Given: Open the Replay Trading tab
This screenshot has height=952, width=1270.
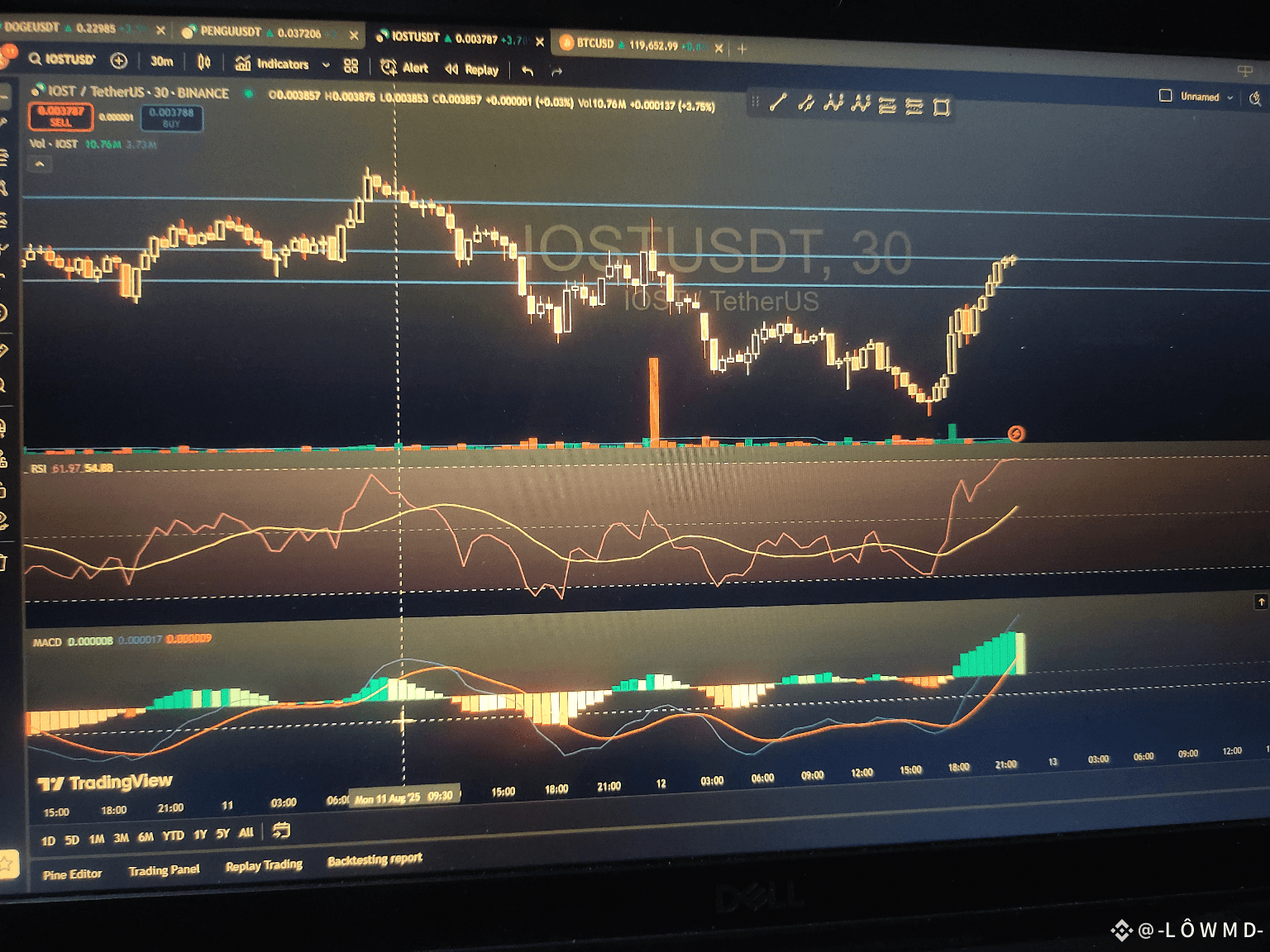Looking at the screenshot, I should pos(264,865).
